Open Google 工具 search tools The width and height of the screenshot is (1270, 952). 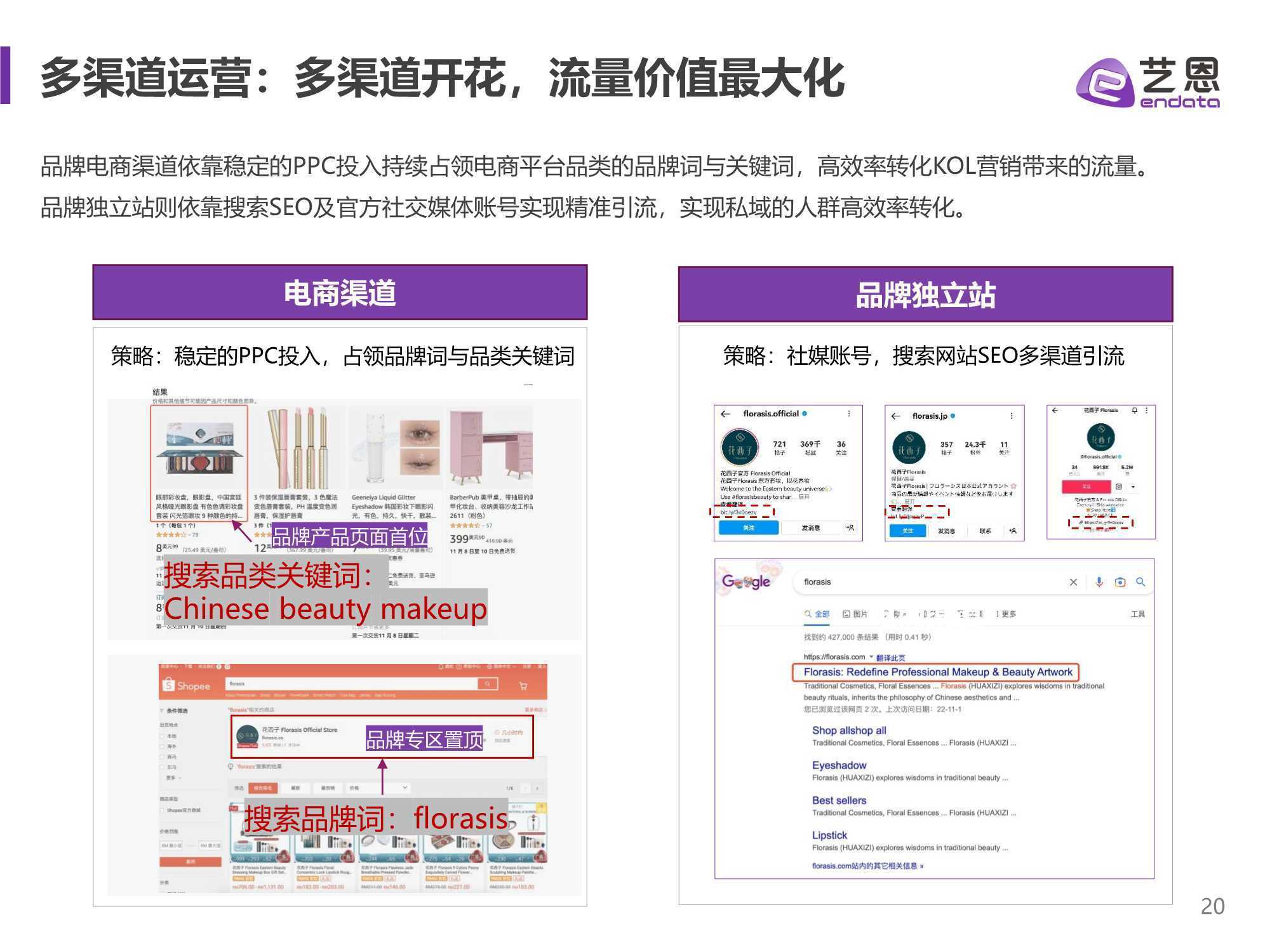(x=1138, y=614)
